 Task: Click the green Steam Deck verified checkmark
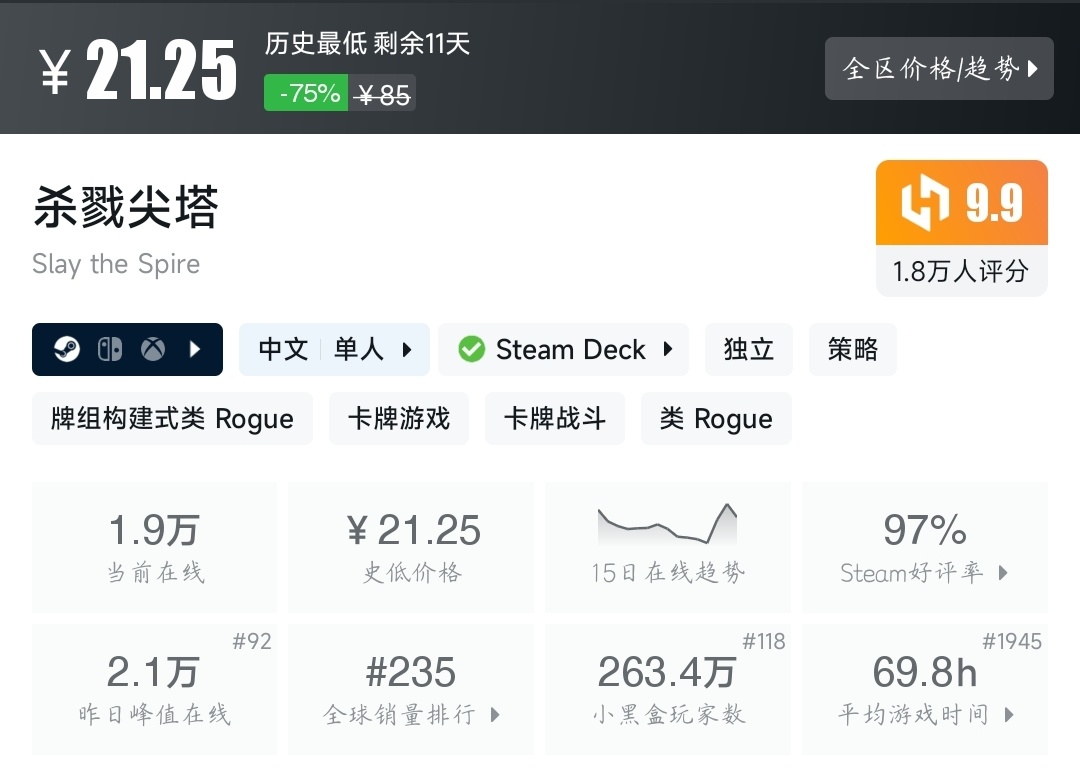point(471,350)
